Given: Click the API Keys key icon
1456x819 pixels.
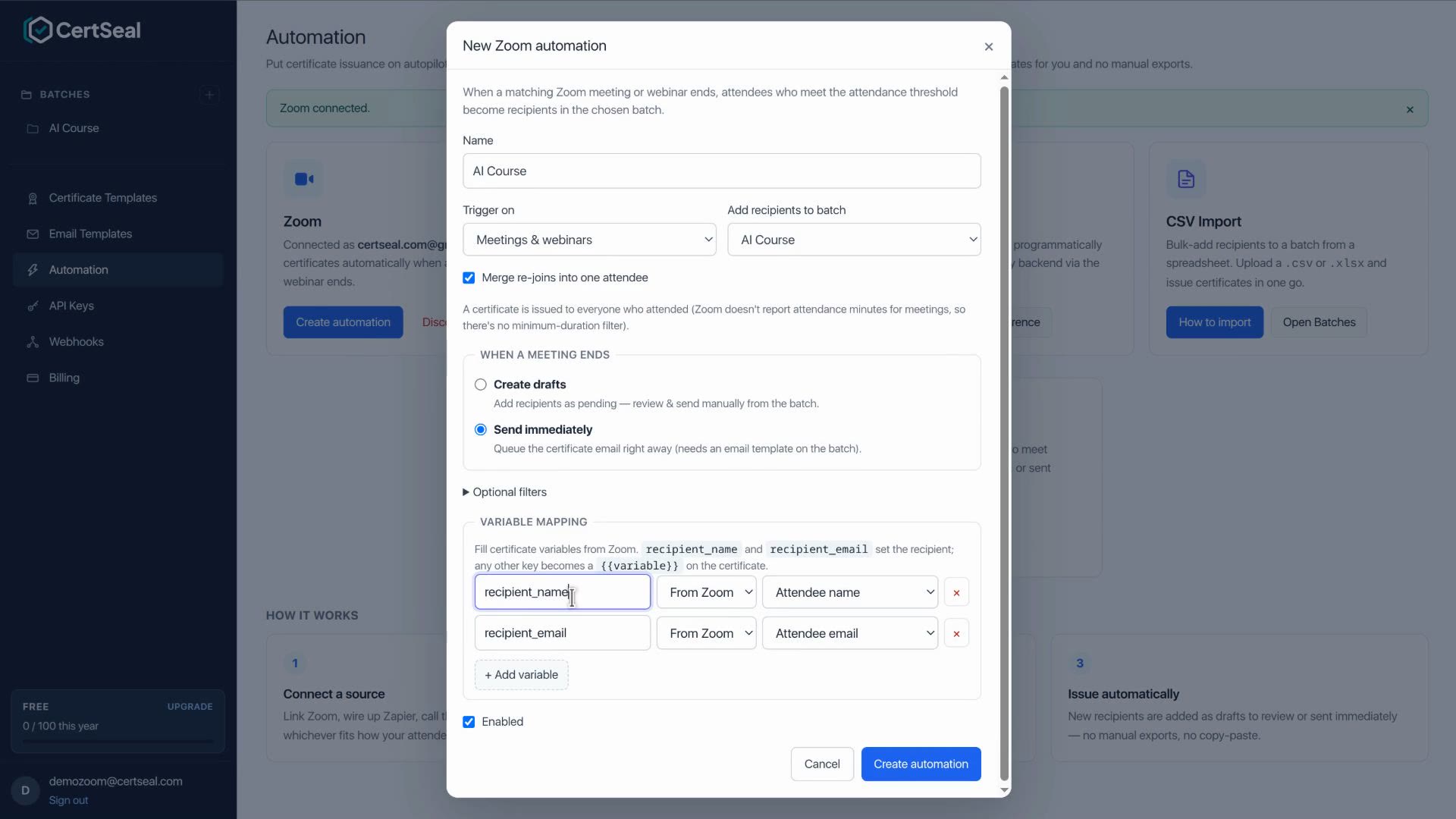Looking at the screenshot, I should [33, 306].
